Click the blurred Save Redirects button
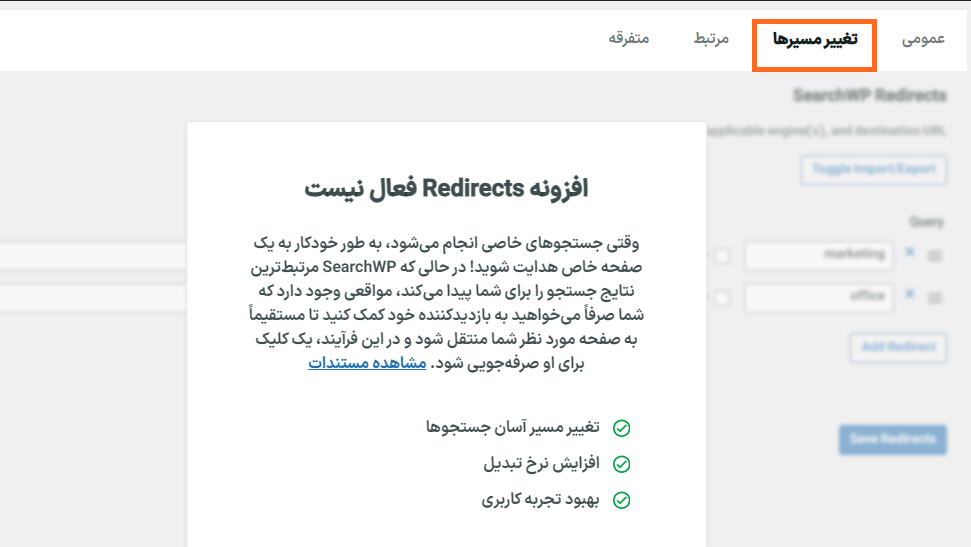The height and width of the screenshot is (547, 971). [x=892, y=439]
